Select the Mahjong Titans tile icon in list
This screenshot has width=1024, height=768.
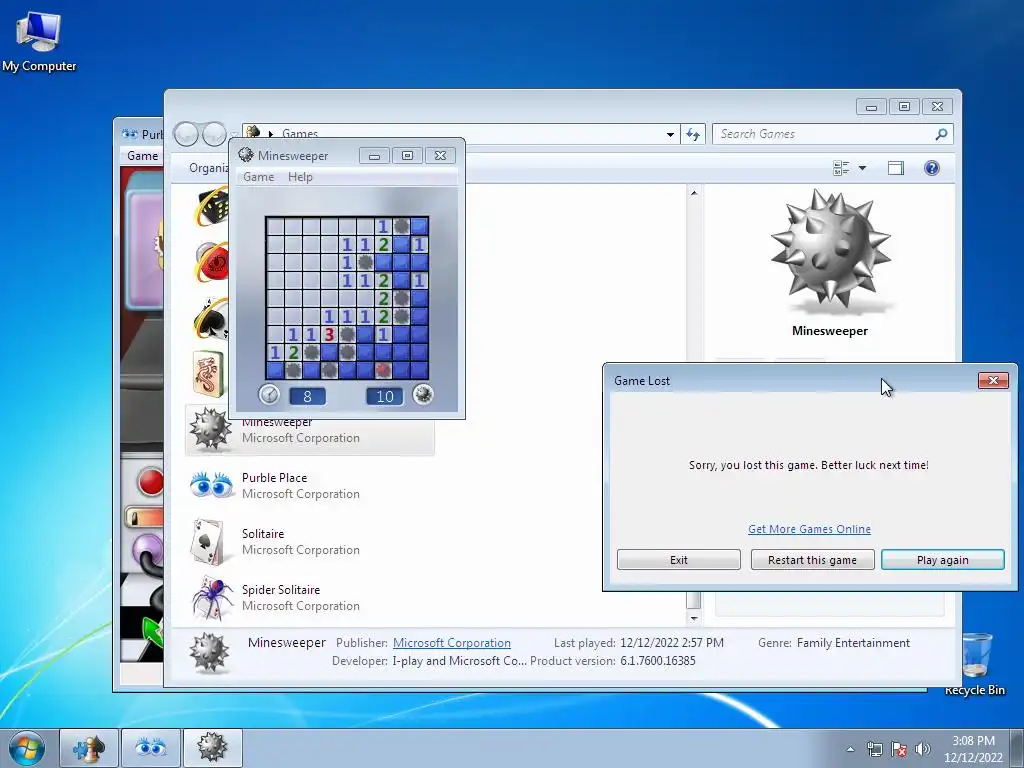(x=210, y=374)
